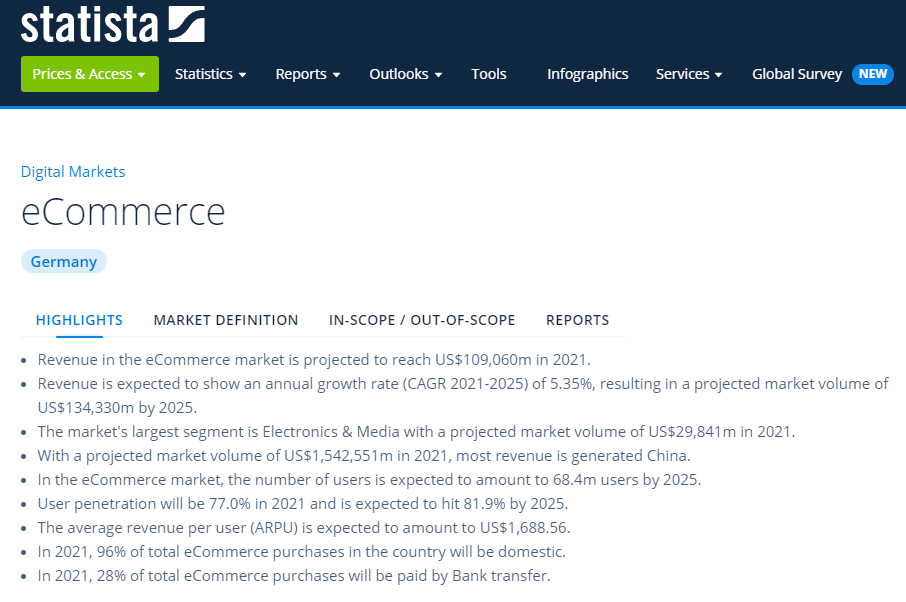Screen dimensions: 906x602
Task: Open Global Survey link
Action: [797, 74]
